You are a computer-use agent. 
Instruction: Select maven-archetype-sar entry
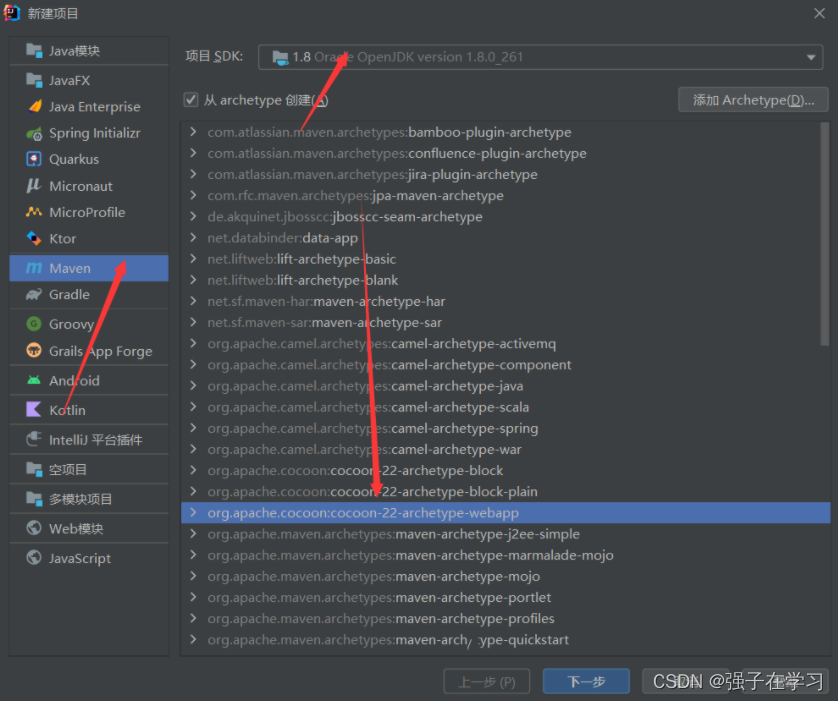(505, 322)
